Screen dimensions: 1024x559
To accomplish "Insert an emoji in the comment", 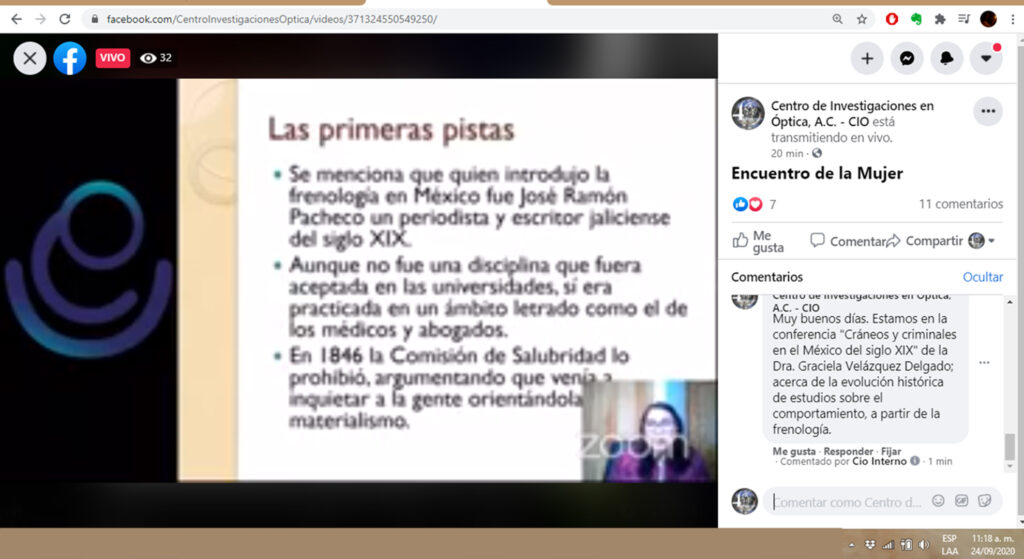I will [x=938, y=501].
